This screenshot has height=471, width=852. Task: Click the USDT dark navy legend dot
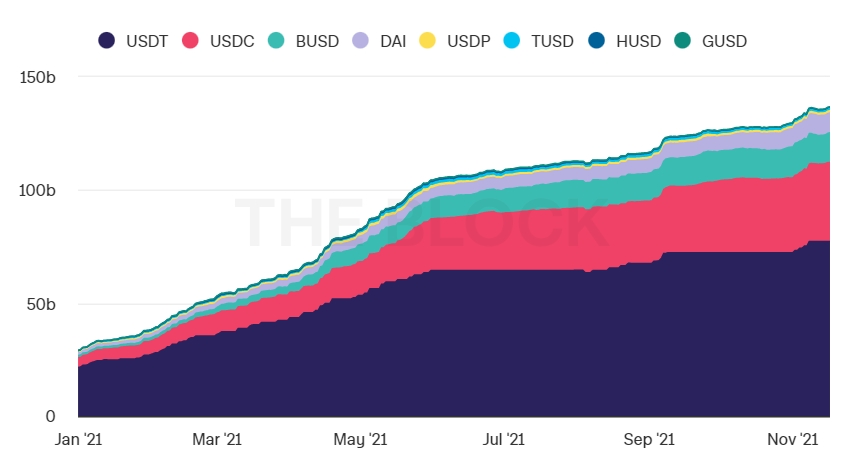[x=106, y=41]
